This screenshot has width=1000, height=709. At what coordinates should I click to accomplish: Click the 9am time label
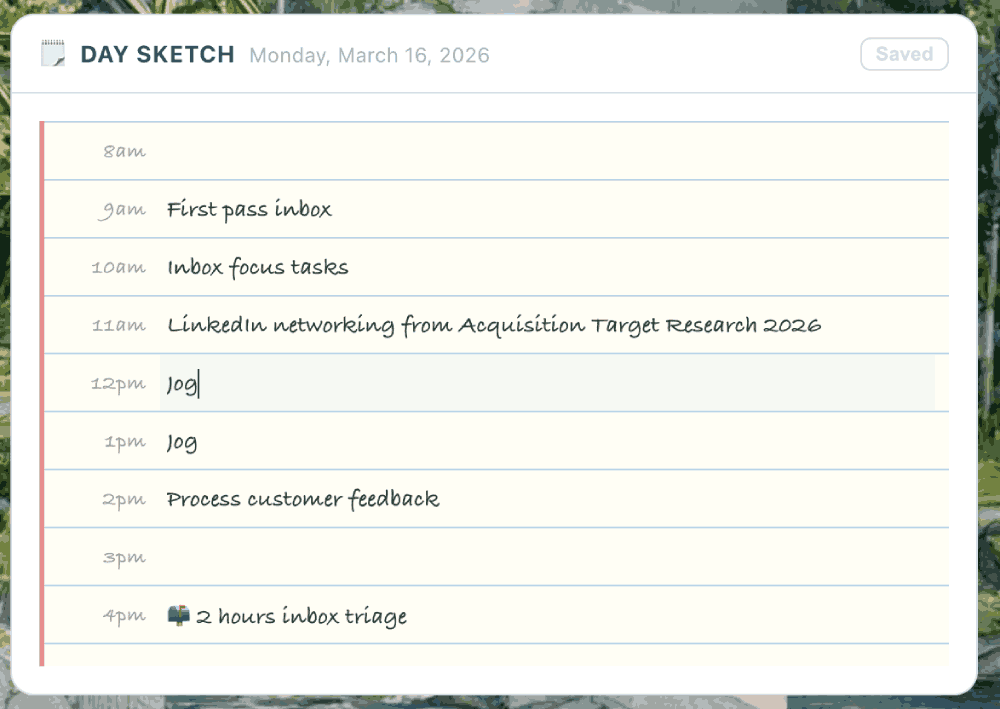coord(122,211)
